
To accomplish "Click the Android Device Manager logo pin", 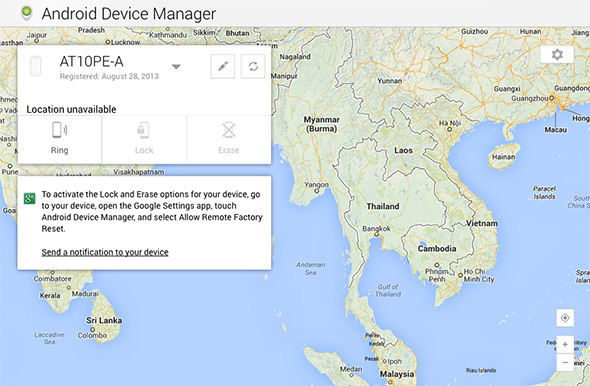I will click(x=26, y=13).
